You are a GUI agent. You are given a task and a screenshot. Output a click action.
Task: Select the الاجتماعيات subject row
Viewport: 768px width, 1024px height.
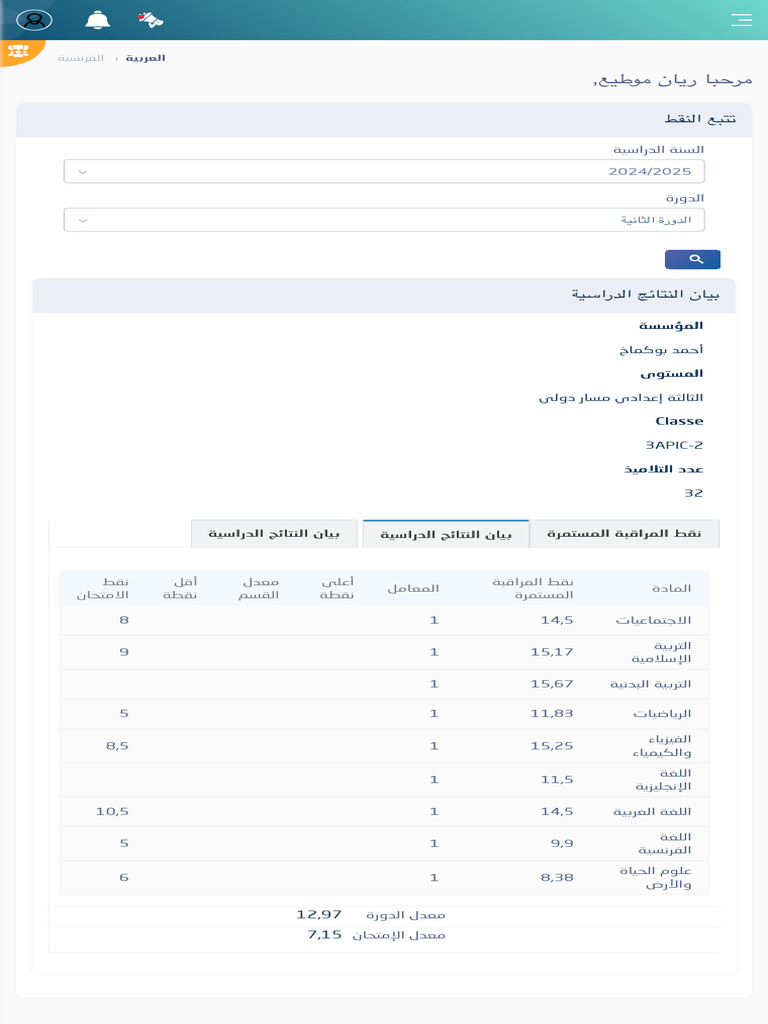[384, 620]
